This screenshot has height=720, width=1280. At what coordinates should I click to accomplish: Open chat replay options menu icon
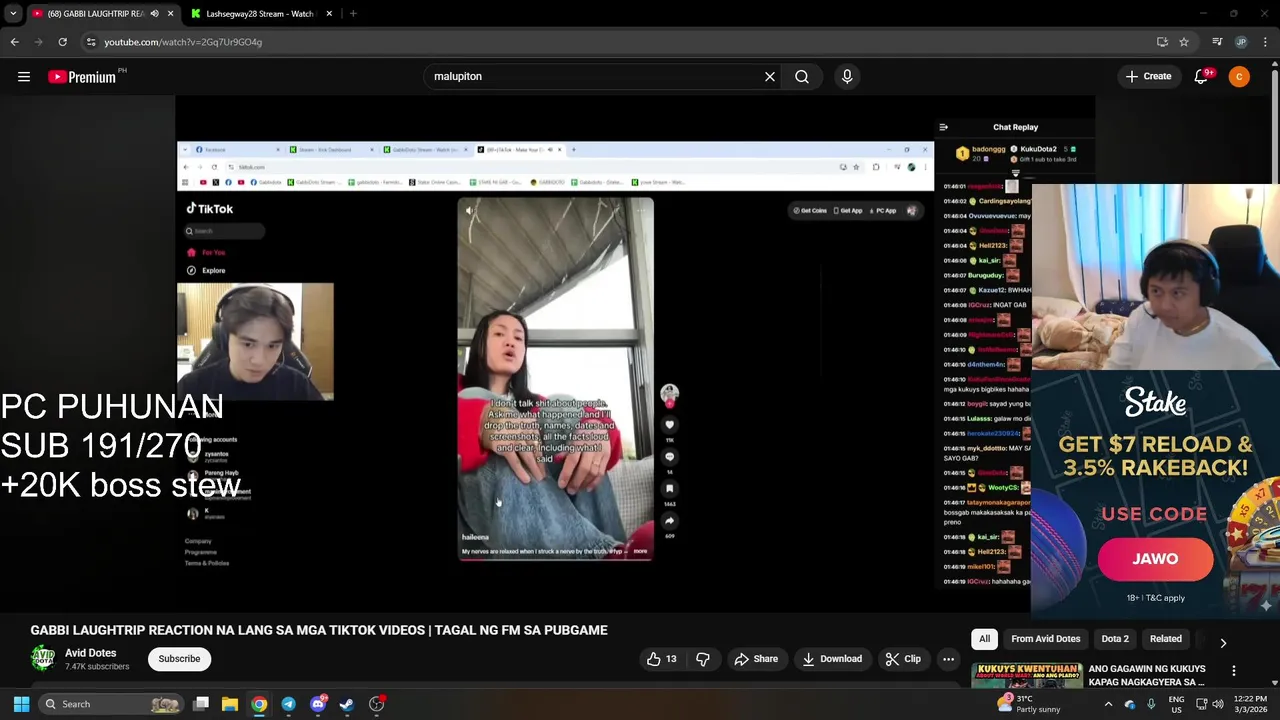943,127
